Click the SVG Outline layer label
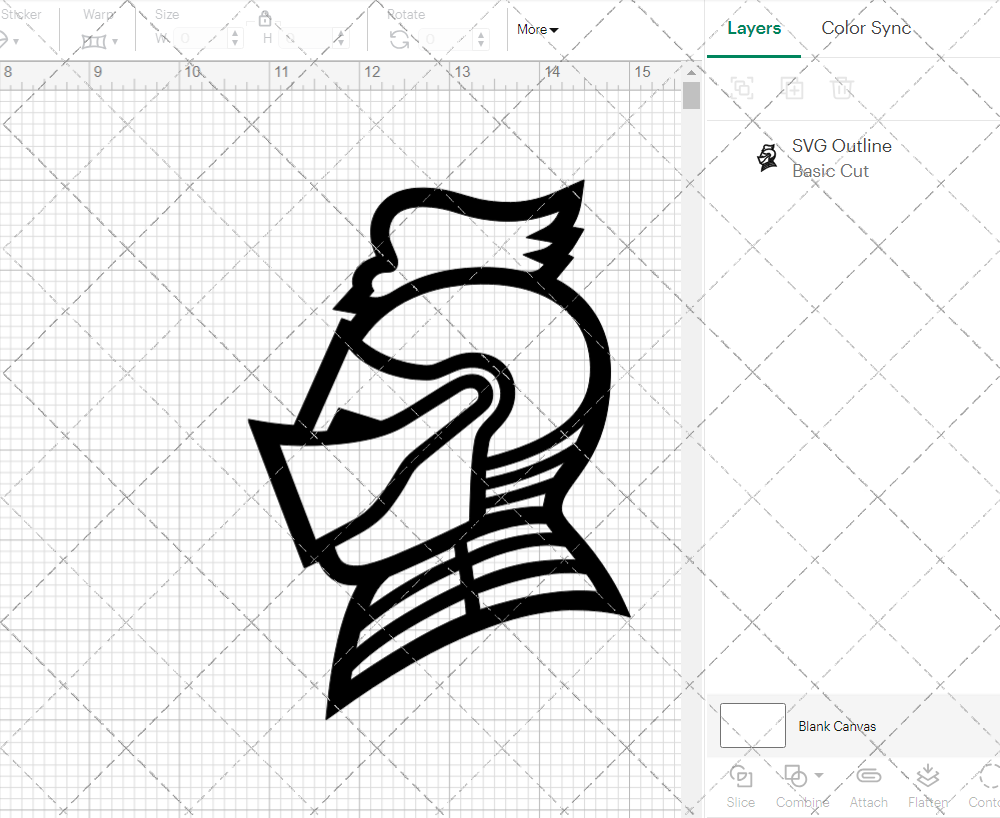This screenshot has width=1000, height=818. pyautogui.click(x=841, y=145)
